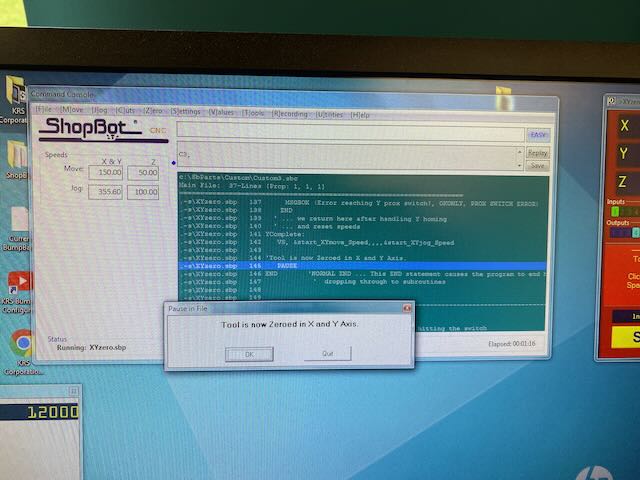The width and height of the screenshot is (640, 480).
Task: Open the [H]elp menu
Action: 360,115
